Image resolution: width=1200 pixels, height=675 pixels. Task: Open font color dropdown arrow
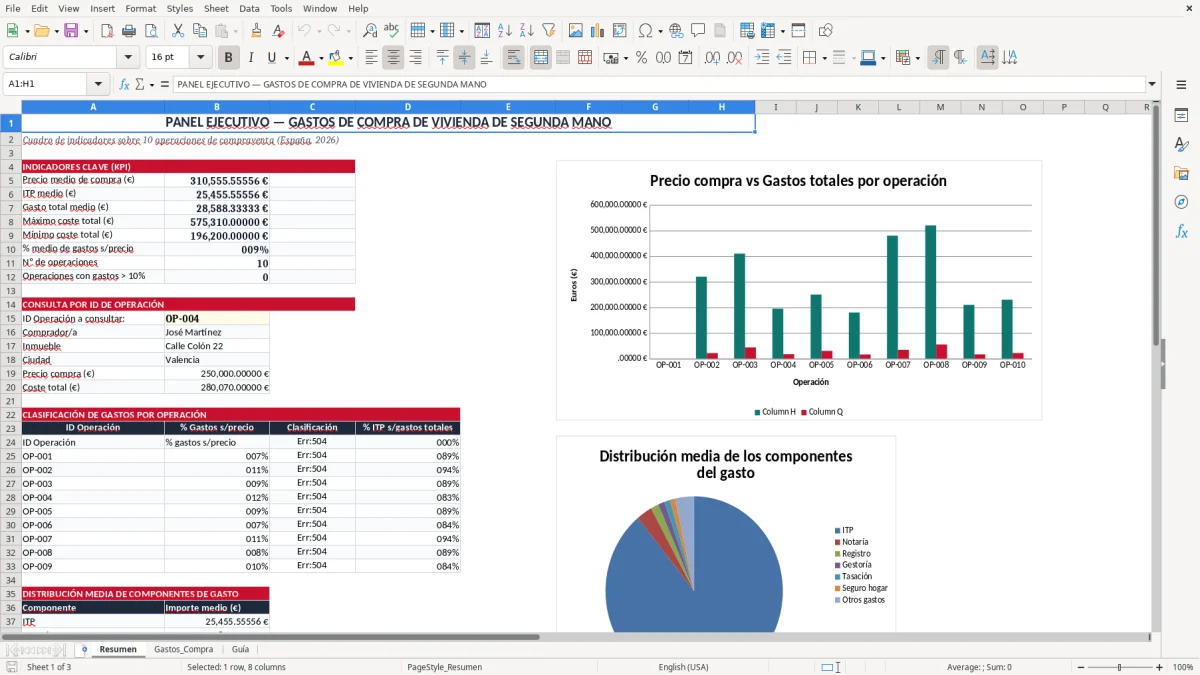(320, 58)
